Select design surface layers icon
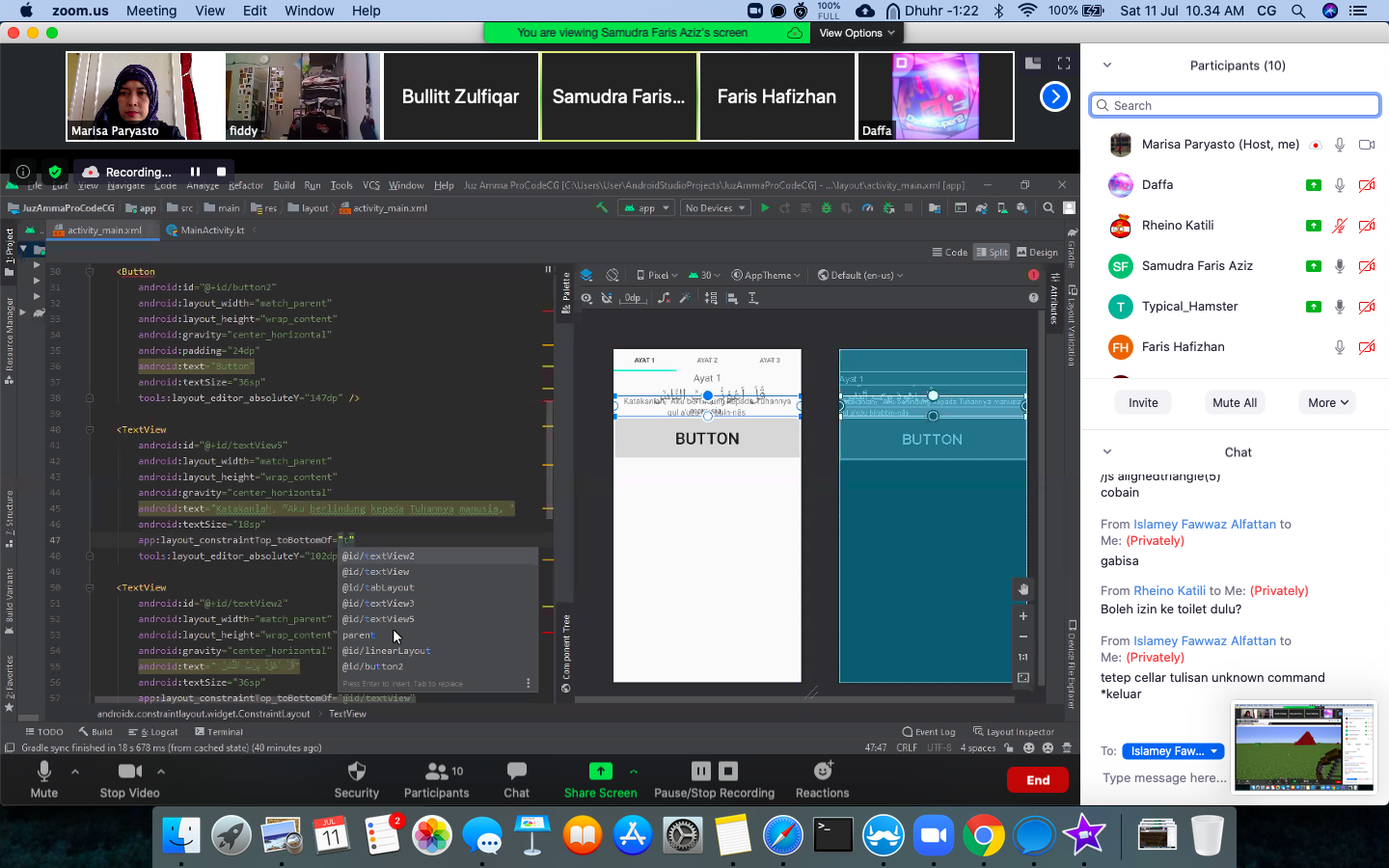The width and height of the screenshot is (1389, 868). click(586, 275)
